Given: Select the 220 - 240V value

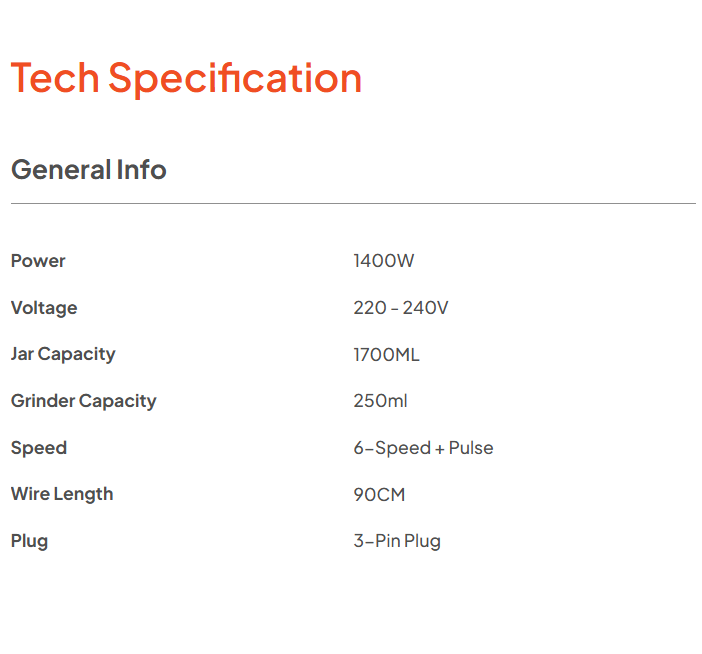Looking at the screenshot, I should 401,308.
